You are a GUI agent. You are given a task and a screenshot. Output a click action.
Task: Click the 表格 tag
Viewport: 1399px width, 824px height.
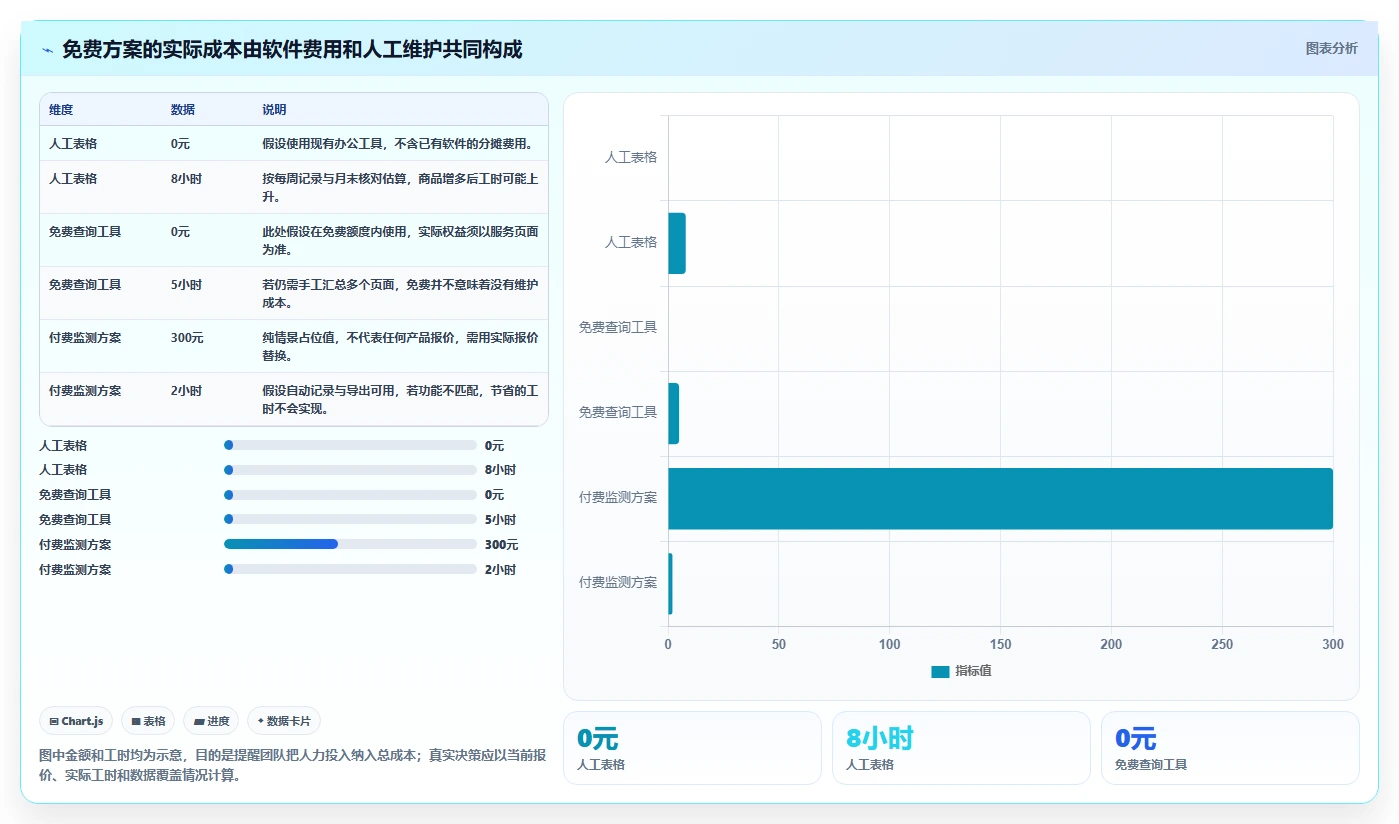point(148,721)
